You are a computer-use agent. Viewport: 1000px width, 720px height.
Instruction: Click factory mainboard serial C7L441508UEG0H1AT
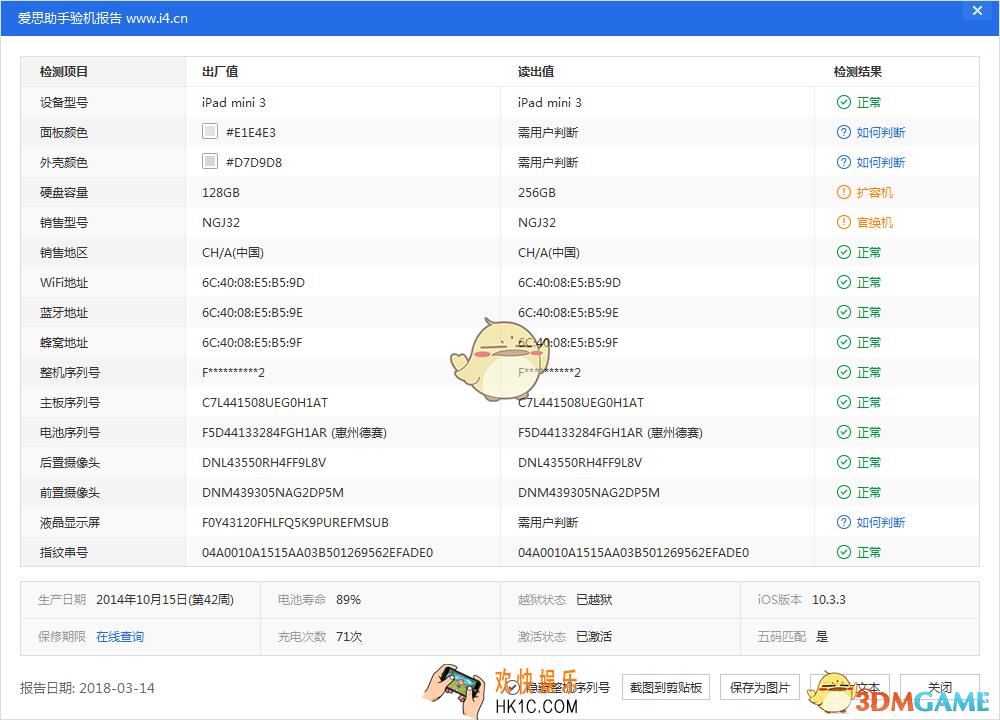265,402
